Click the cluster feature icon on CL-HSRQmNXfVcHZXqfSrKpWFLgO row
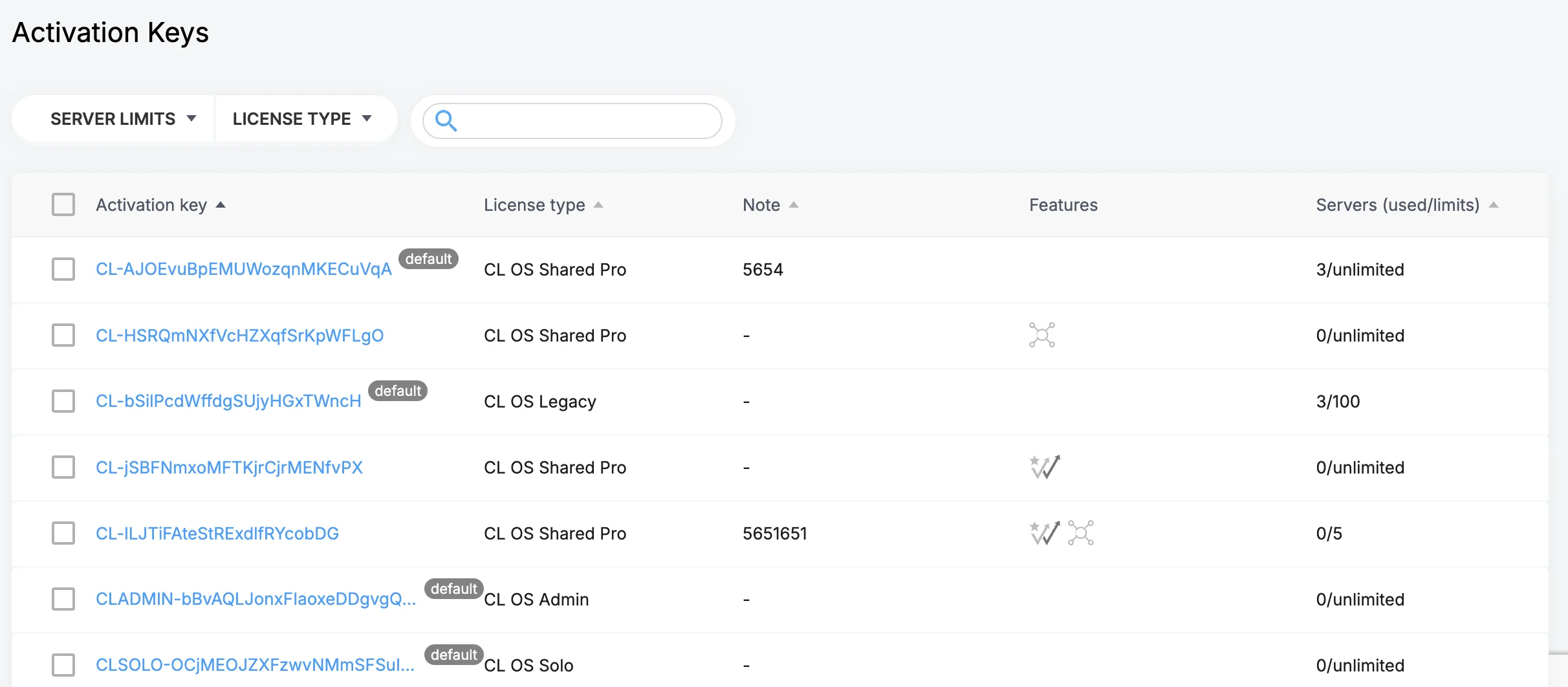 [x=1043, y=335]
